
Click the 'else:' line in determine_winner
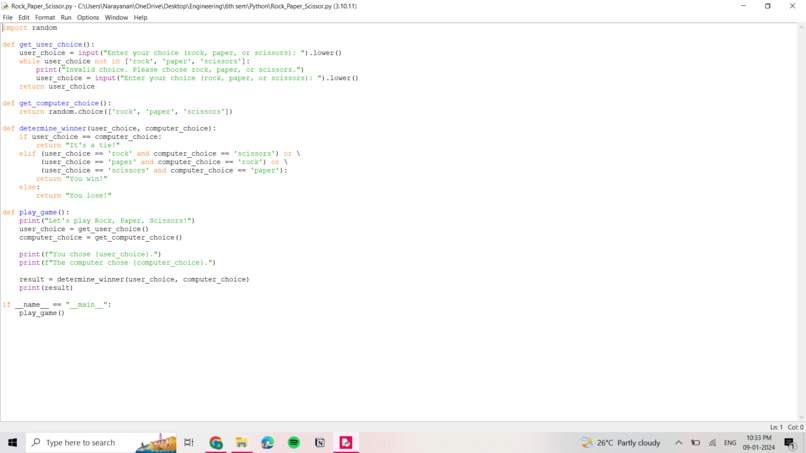click(x=29, y=187)
